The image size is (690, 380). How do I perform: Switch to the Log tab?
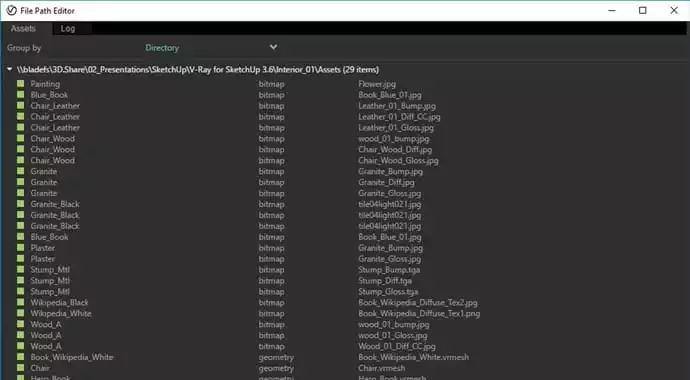68,29
